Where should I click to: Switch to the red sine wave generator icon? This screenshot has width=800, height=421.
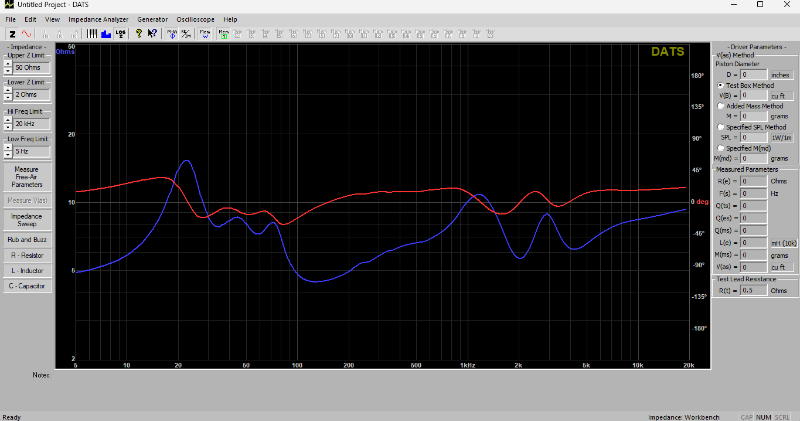pos(26,34)
